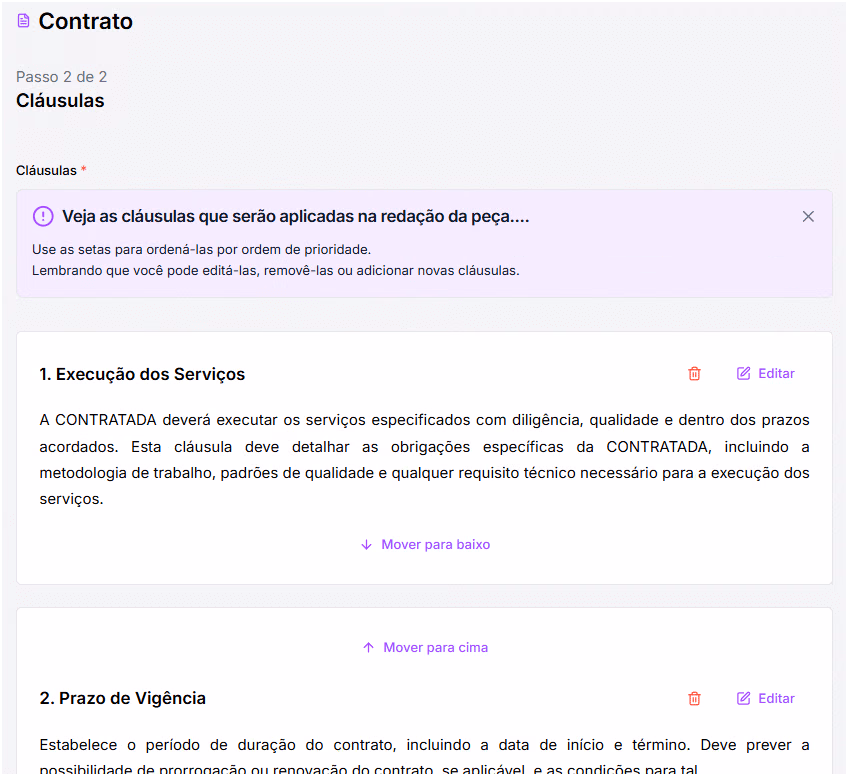Click the info exclamation icon in banner

pyautogui.click(x=43, y=216)
